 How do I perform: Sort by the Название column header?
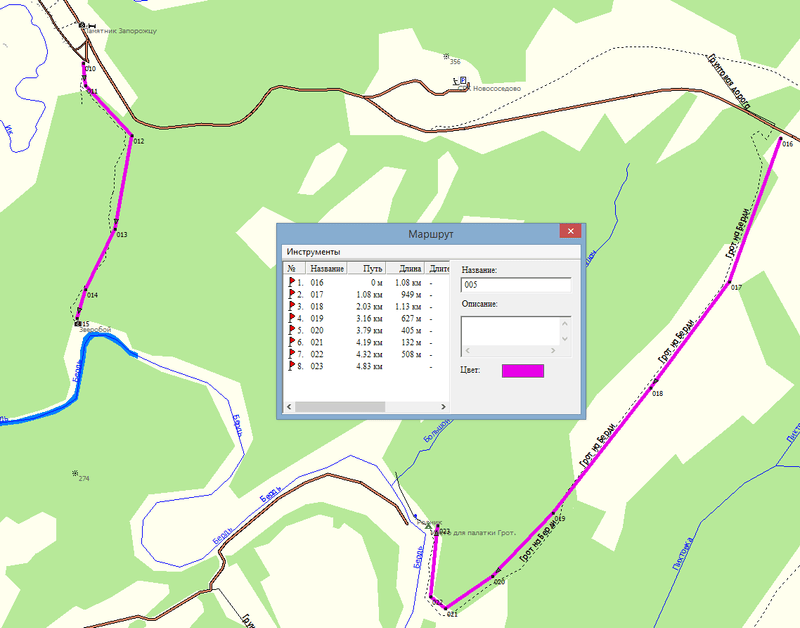click(327, 268)
